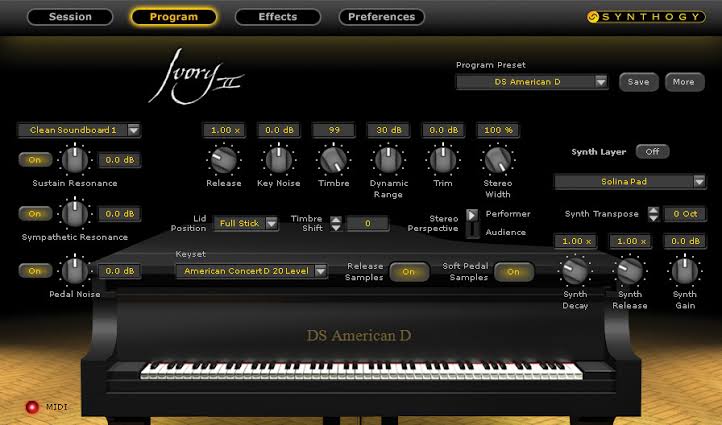Image resolution: width=722 pixels, height=425 pixels.
Task: Toggle Release Samples On button
Action: pos(409,272)
